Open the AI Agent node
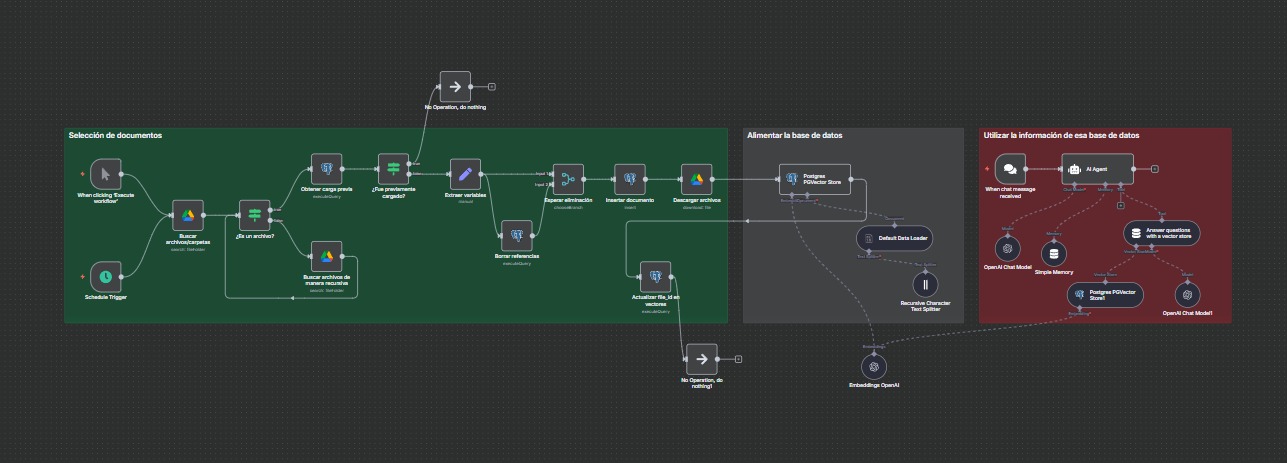Screen dimensions: 1287x463 pos(1097,169)
